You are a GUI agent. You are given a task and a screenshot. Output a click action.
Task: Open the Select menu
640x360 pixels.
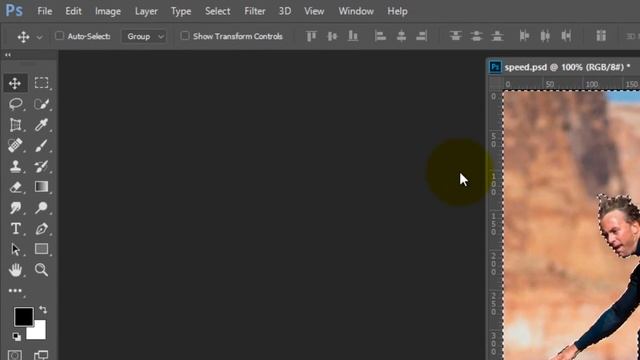coord(218,11)
